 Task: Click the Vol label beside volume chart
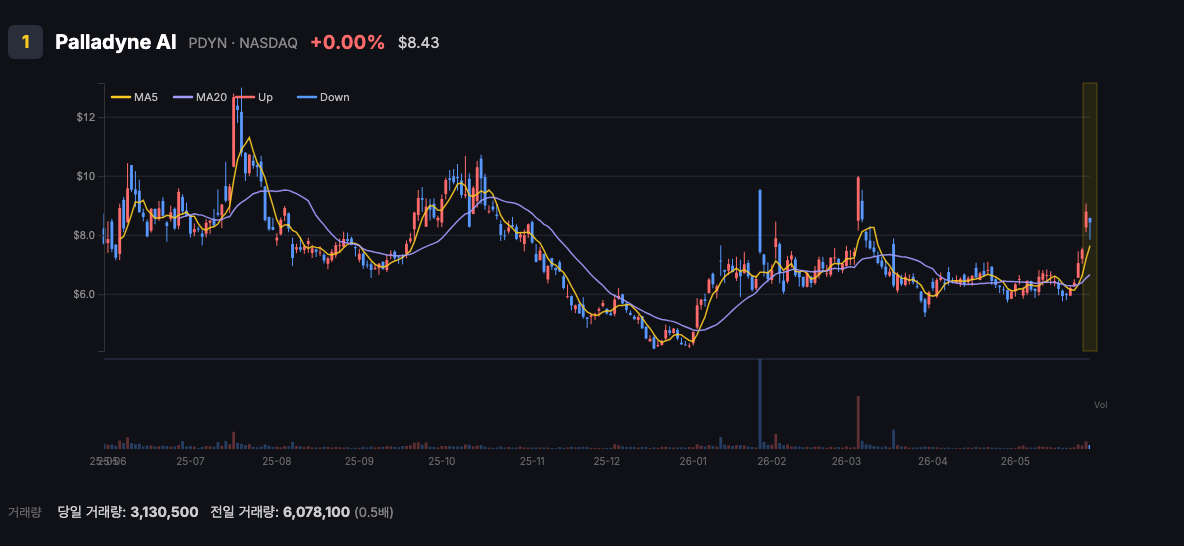pos(1101,406)
